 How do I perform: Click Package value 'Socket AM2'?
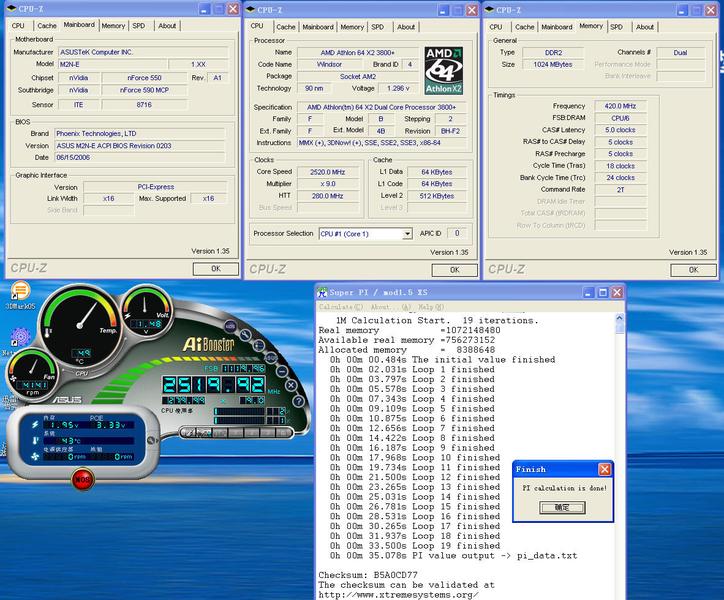358,77
